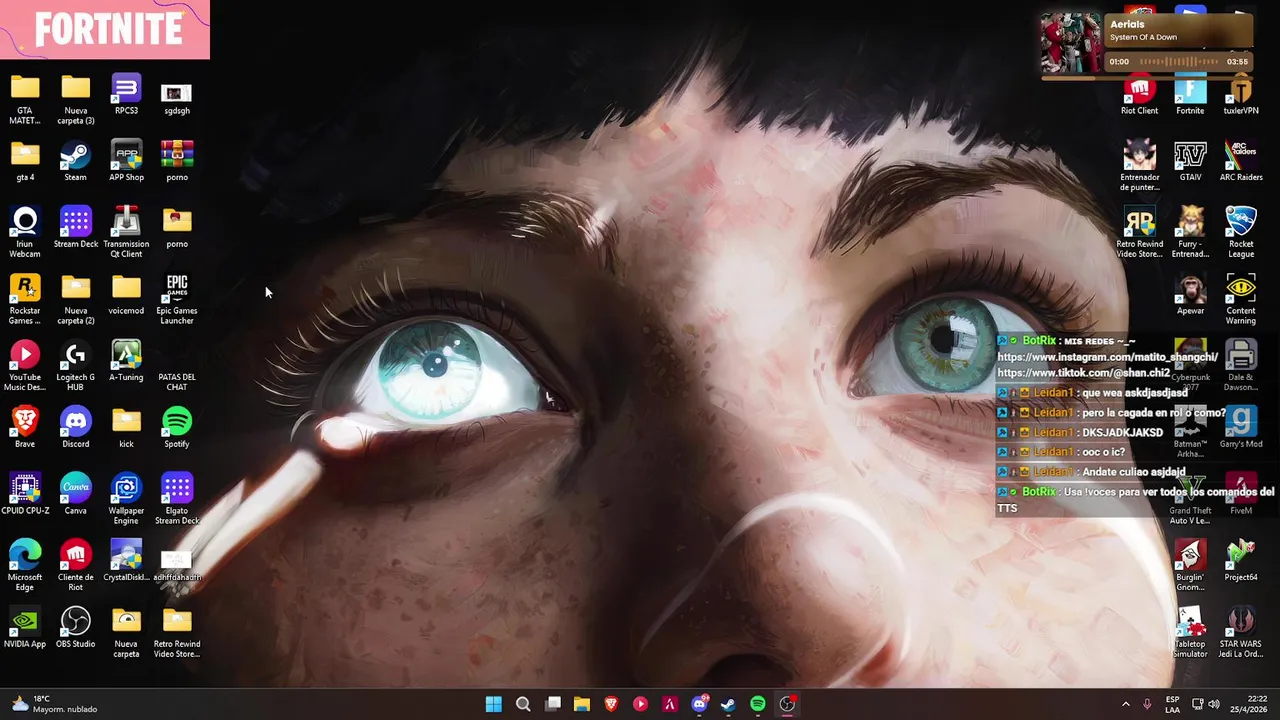Open the Nueva carpeta (2) folder
This screenshot has width=1280, height=720.
[75, 300]
